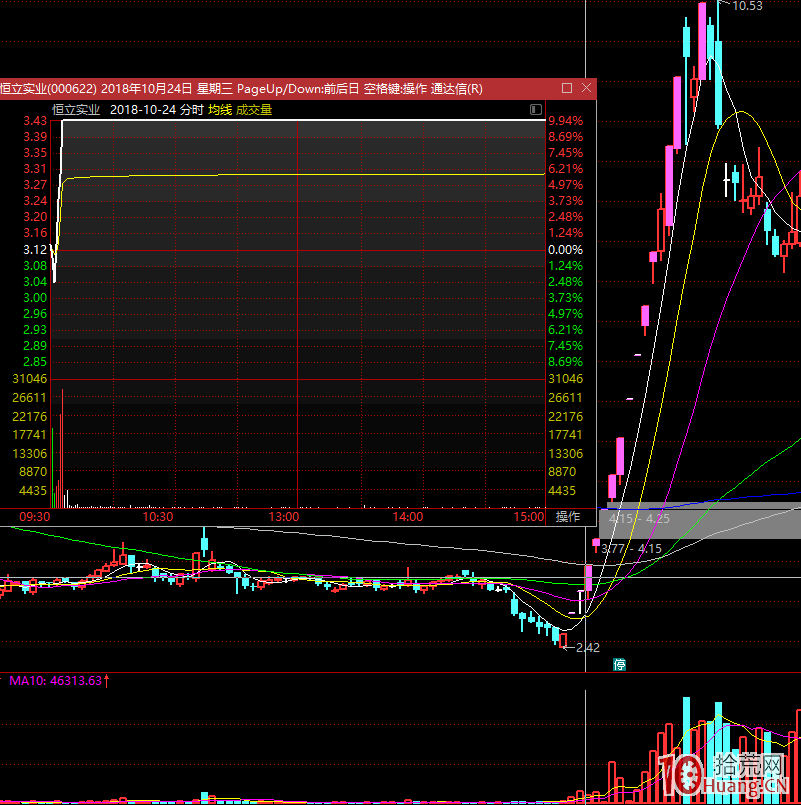Click the 2.42 low price label
This screenshot has width=801, height=805.
[x=587, y=647]
